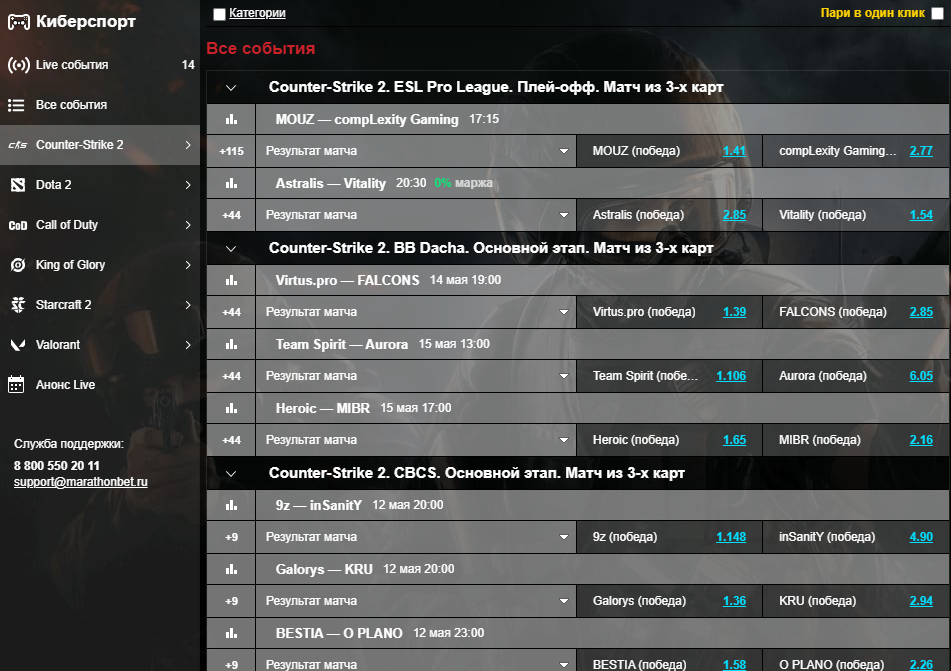The width and height of the screenshot is (951, 671).
Task: Open statistics icon for BESTIA — O PLANO
Action: pyautogui.click(x=231, y=633)
